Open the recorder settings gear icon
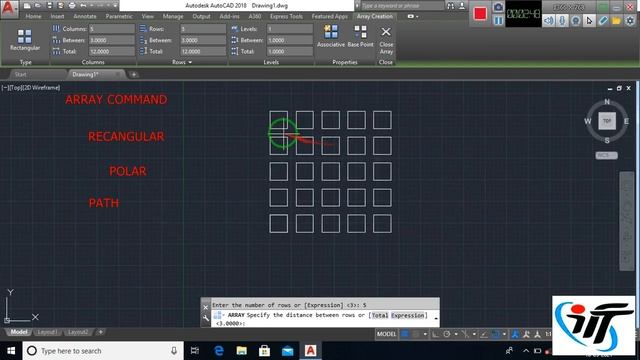Screen dimensions: 640x360 630,20
